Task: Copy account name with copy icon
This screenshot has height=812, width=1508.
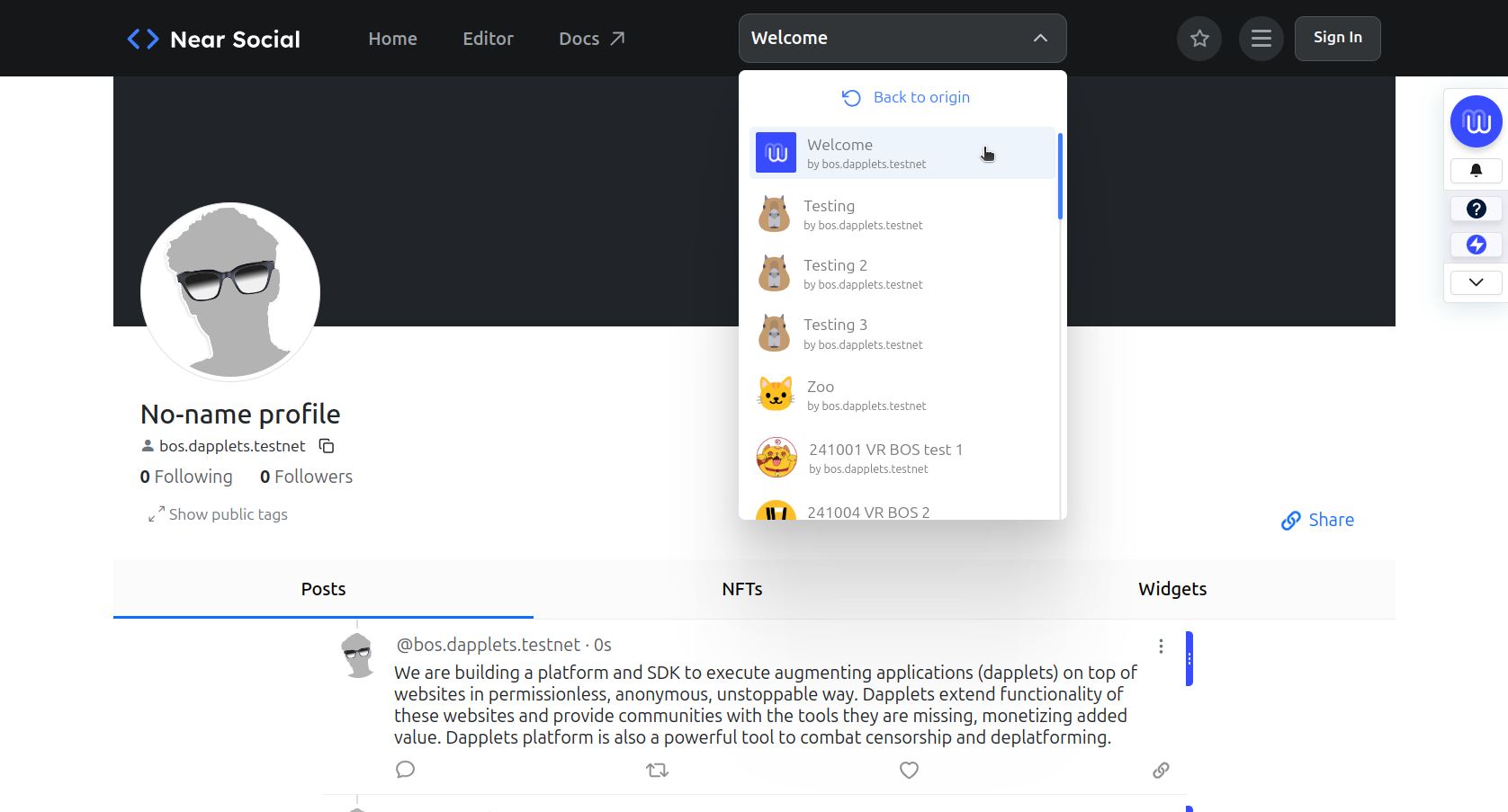Action: point(326,445)
